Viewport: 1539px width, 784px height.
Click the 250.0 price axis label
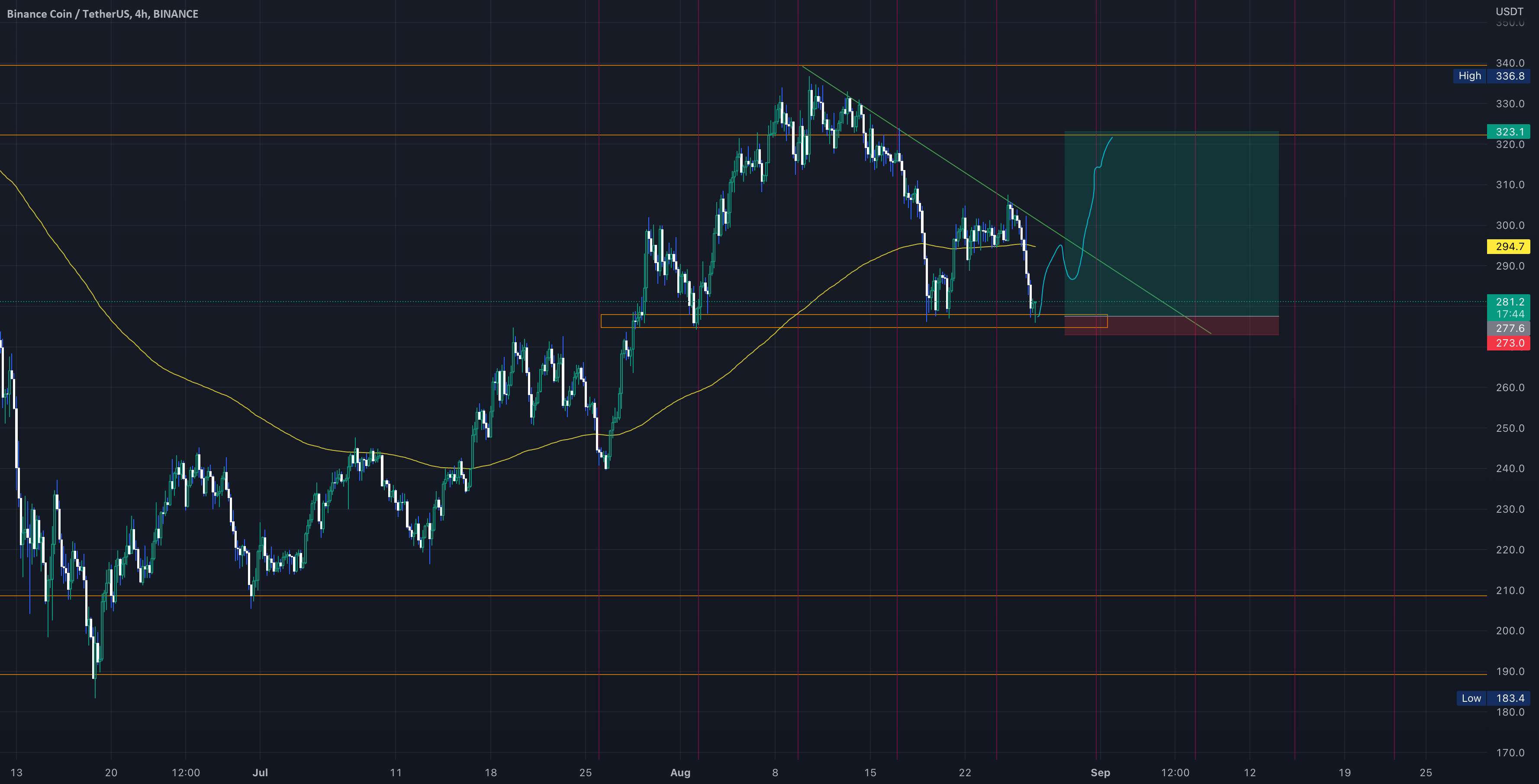[x=1510, y=428]
